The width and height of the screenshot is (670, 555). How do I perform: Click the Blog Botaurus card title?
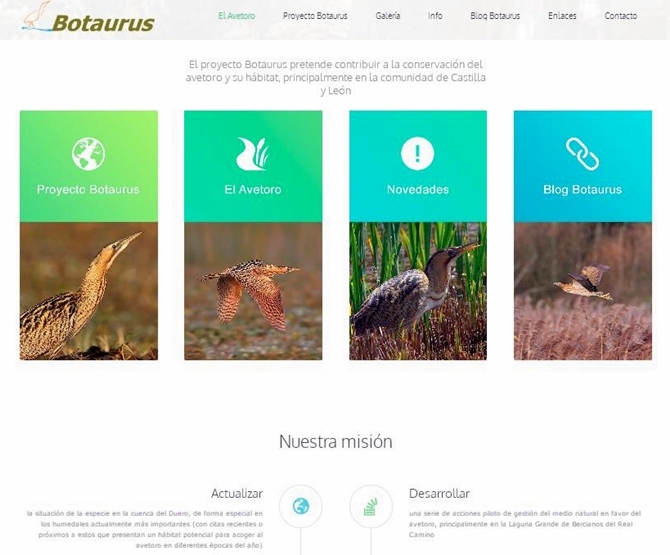(582, 189)
